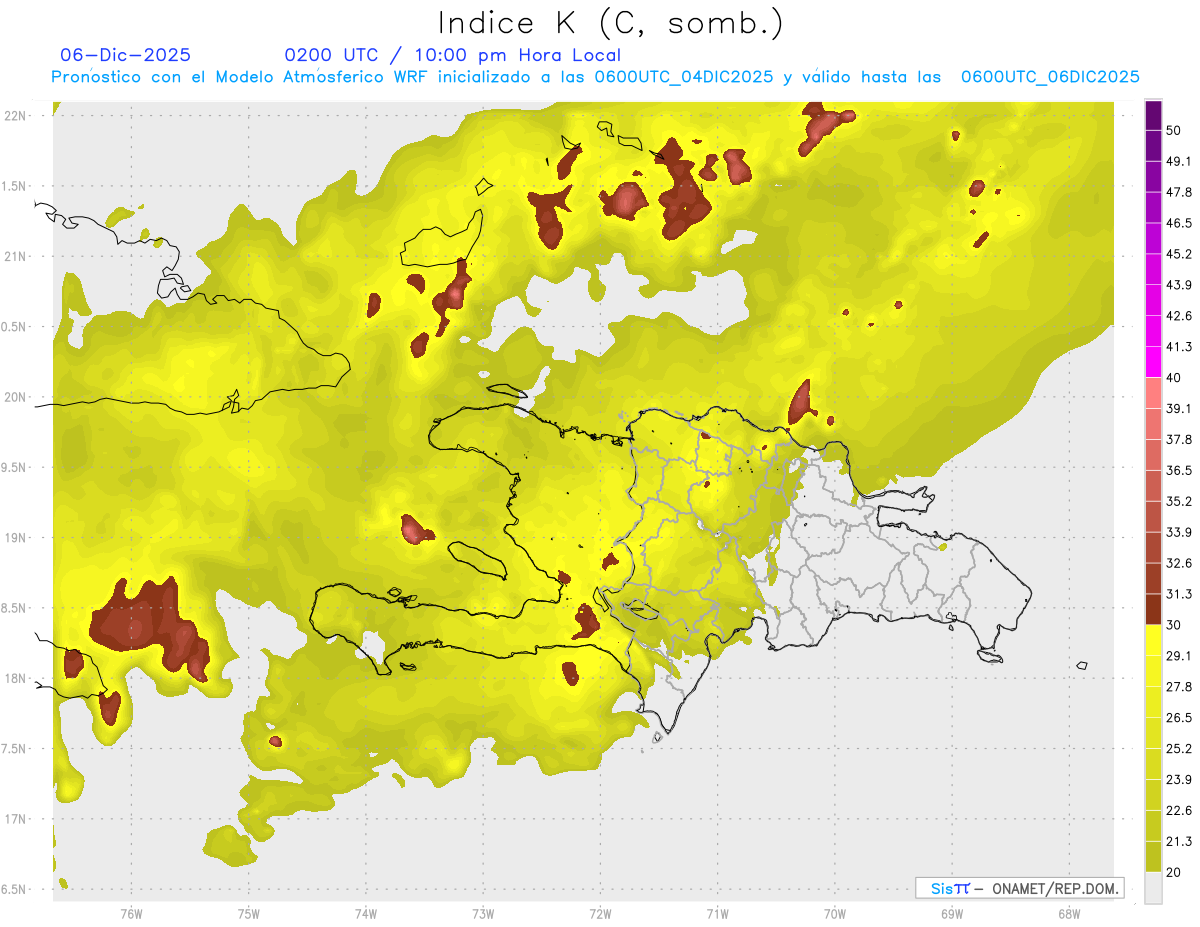Click the dark purple colorbar segment above 50
Viewport: 1200px width, 927px height.
(x=1153, y=116)
